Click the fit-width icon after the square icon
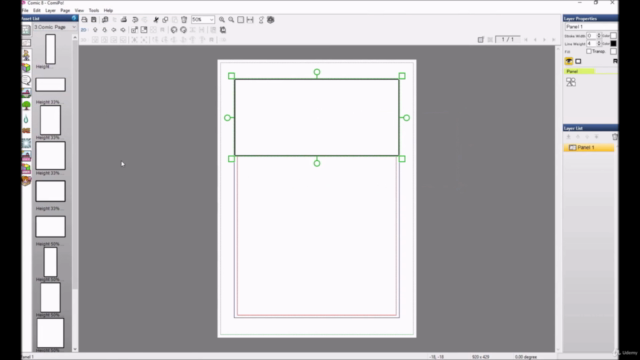This screenshot has height=360, width=640. [x=250, y=20]
